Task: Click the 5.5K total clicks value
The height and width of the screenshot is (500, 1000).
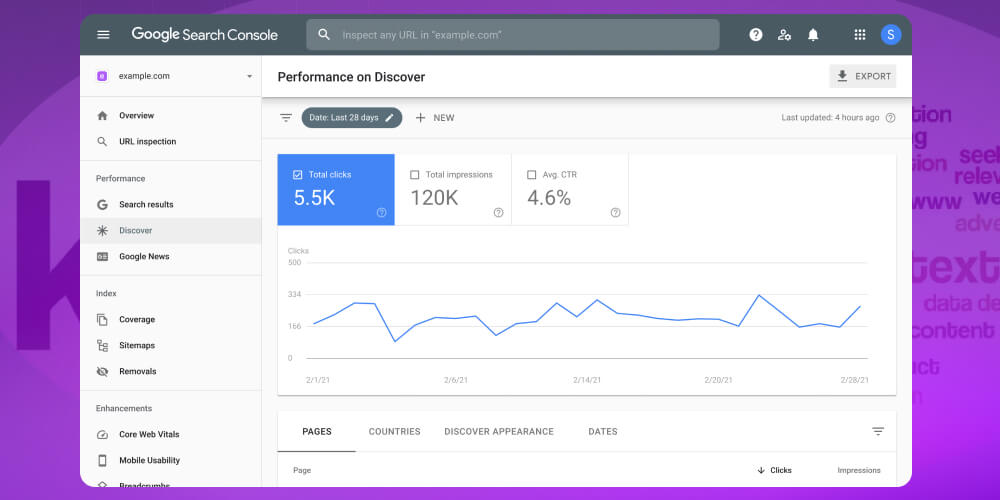Action: point(314,198)
